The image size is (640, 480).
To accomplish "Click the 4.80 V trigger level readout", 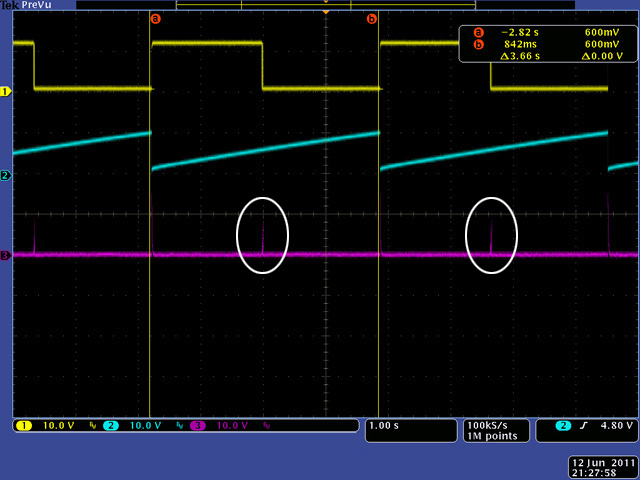I will point(615,425).
